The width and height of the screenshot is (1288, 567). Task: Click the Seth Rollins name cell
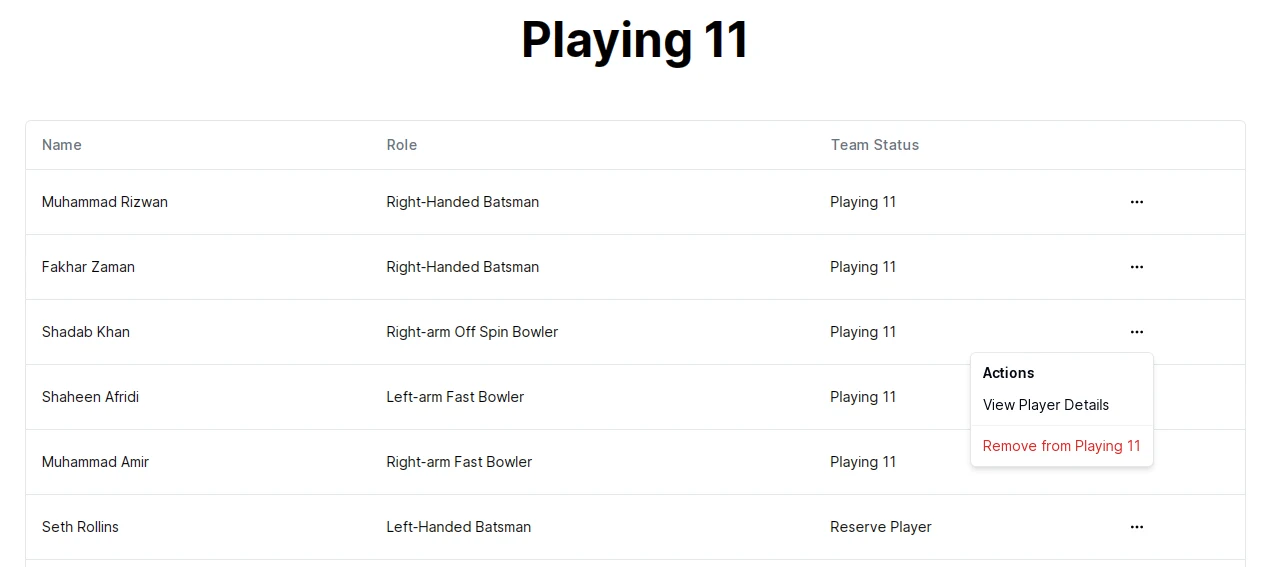(80, 527)
